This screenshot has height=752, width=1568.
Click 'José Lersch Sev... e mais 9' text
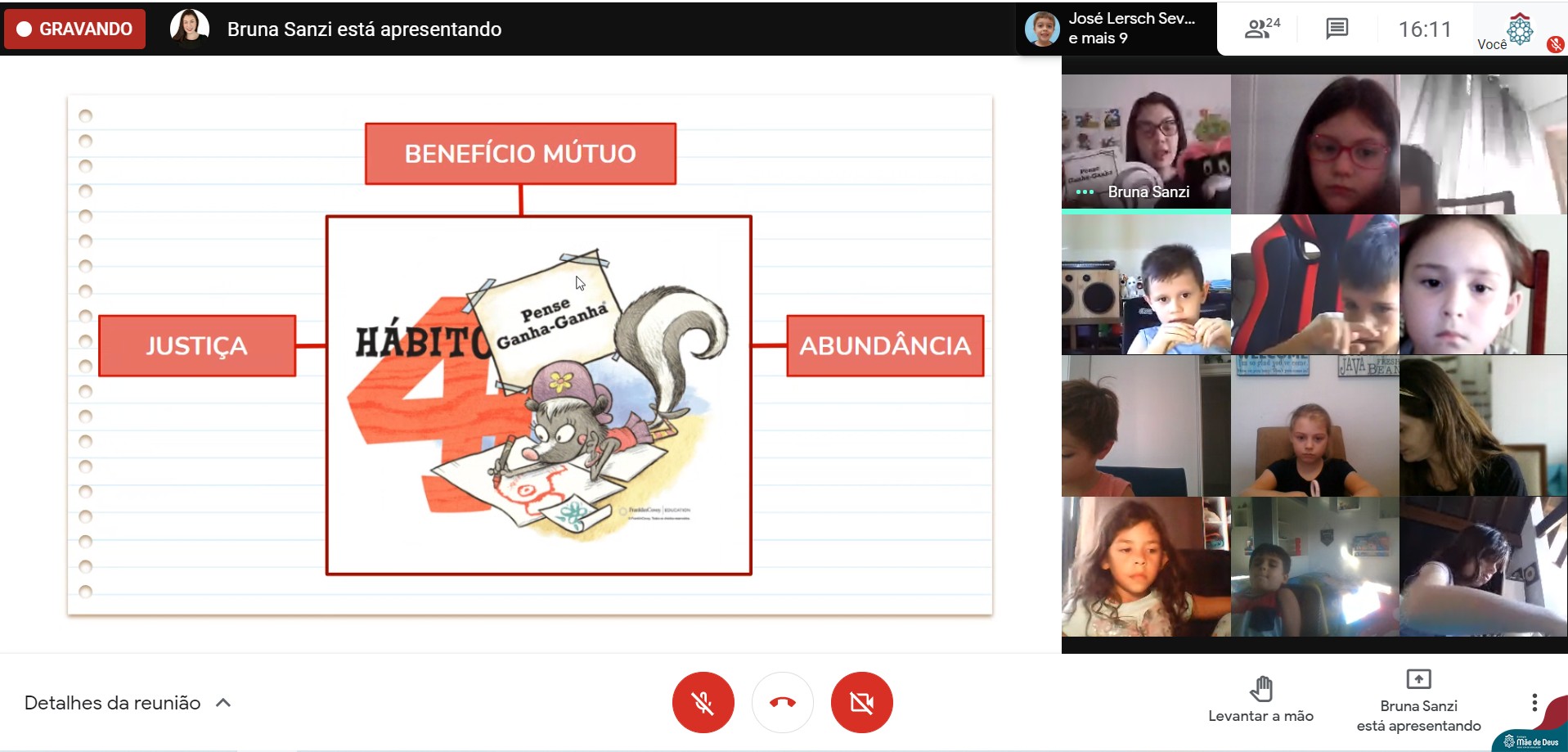tap(1131, 29)
